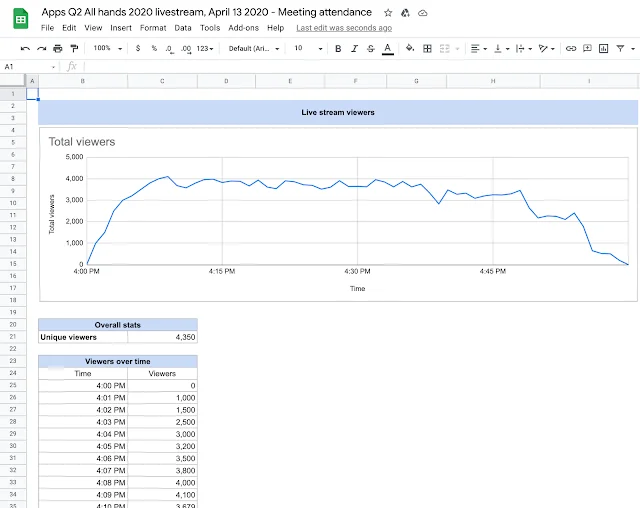Click the insert link icon
This screenshot has width=640, height=508.
[x=571, y=48]
